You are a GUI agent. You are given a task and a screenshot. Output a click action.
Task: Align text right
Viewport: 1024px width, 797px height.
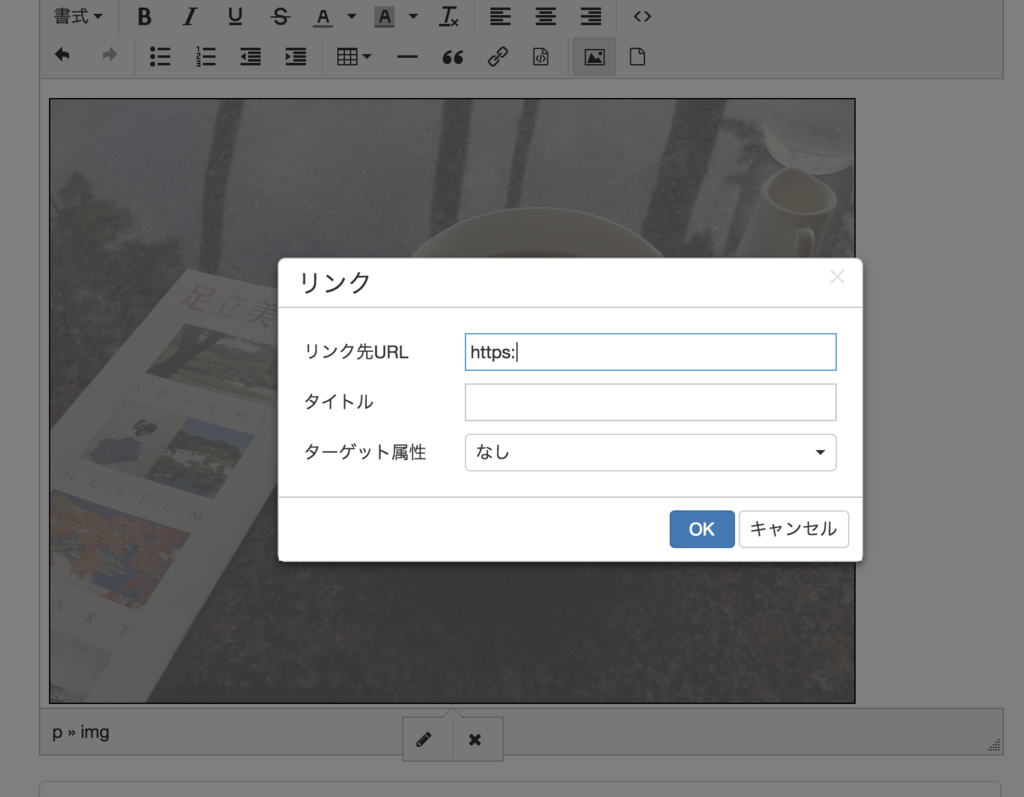click(x=591, y=17)
